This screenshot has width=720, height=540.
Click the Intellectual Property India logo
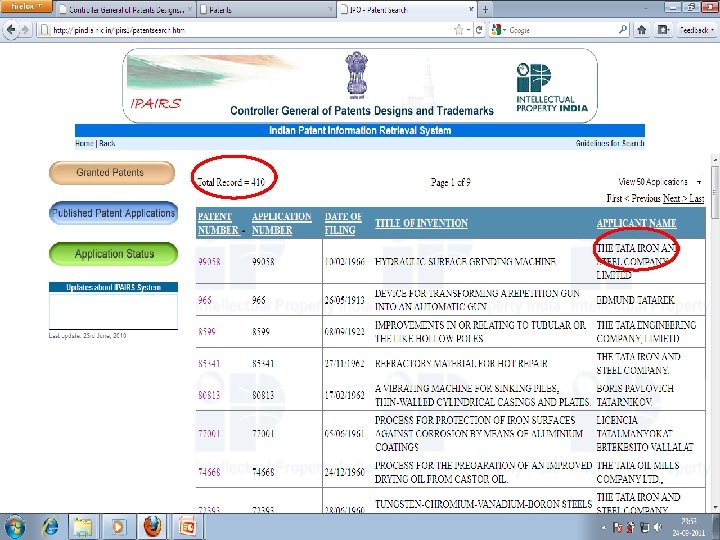(x=551, y=87)
